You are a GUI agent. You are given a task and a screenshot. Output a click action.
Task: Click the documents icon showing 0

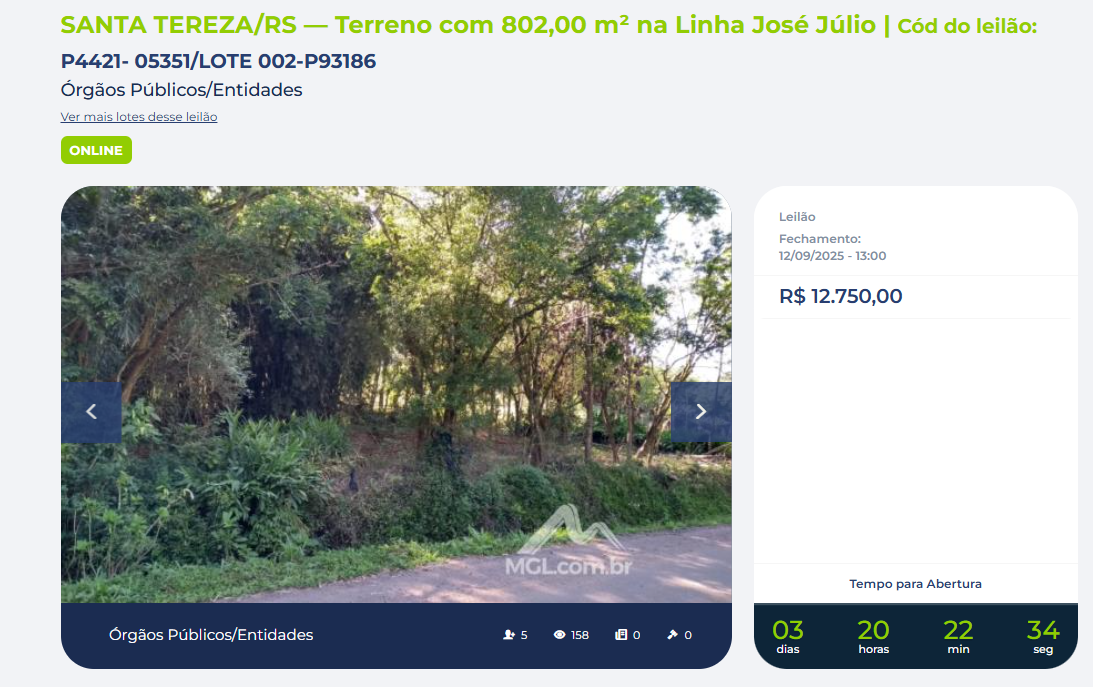[620, 635]
